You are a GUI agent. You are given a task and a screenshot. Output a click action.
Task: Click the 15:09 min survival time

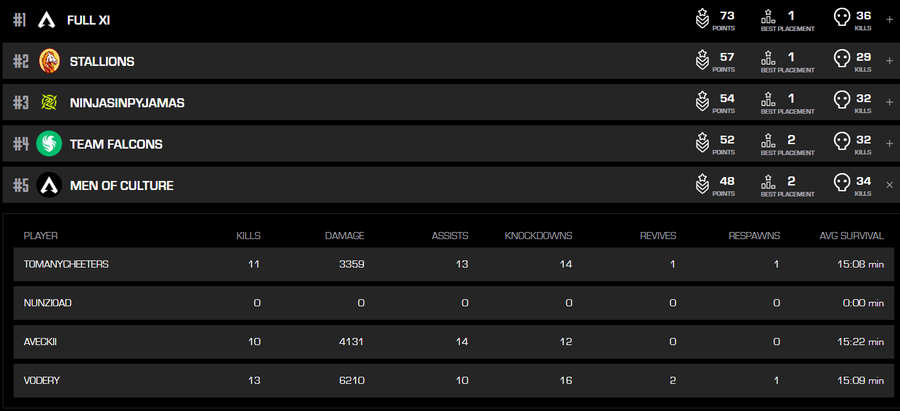point(860,381)
